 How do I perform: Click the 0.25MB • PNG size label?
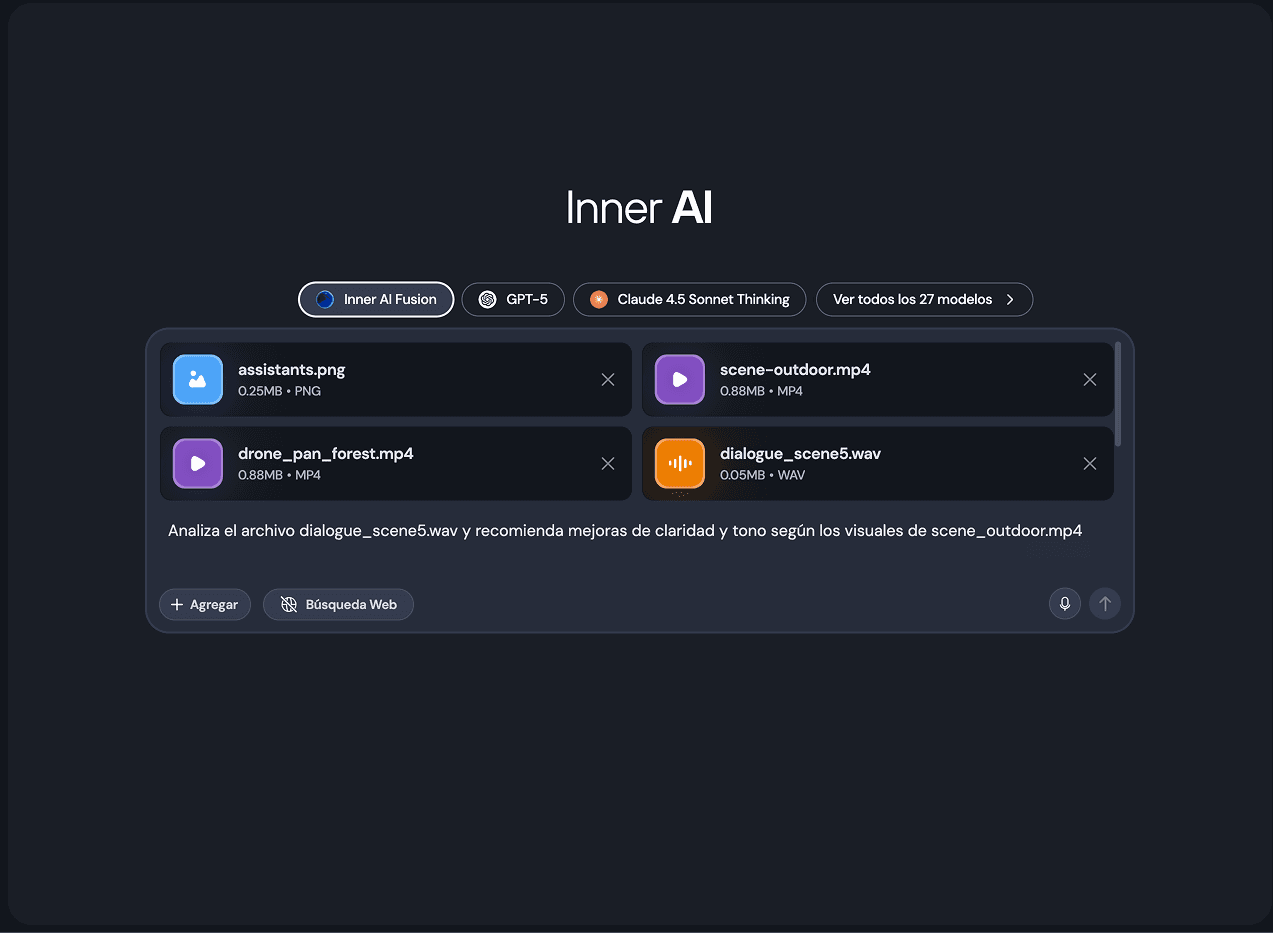pos(280,391)
